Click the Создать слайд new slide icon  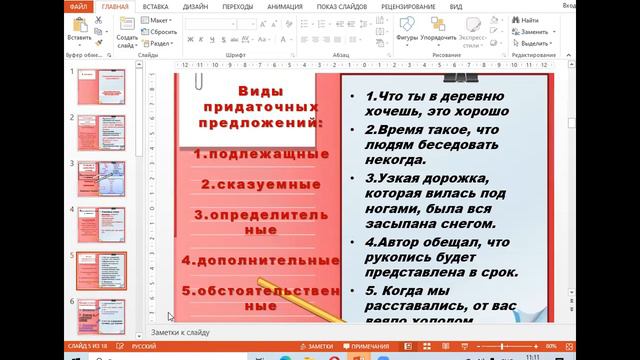(127, 24)
